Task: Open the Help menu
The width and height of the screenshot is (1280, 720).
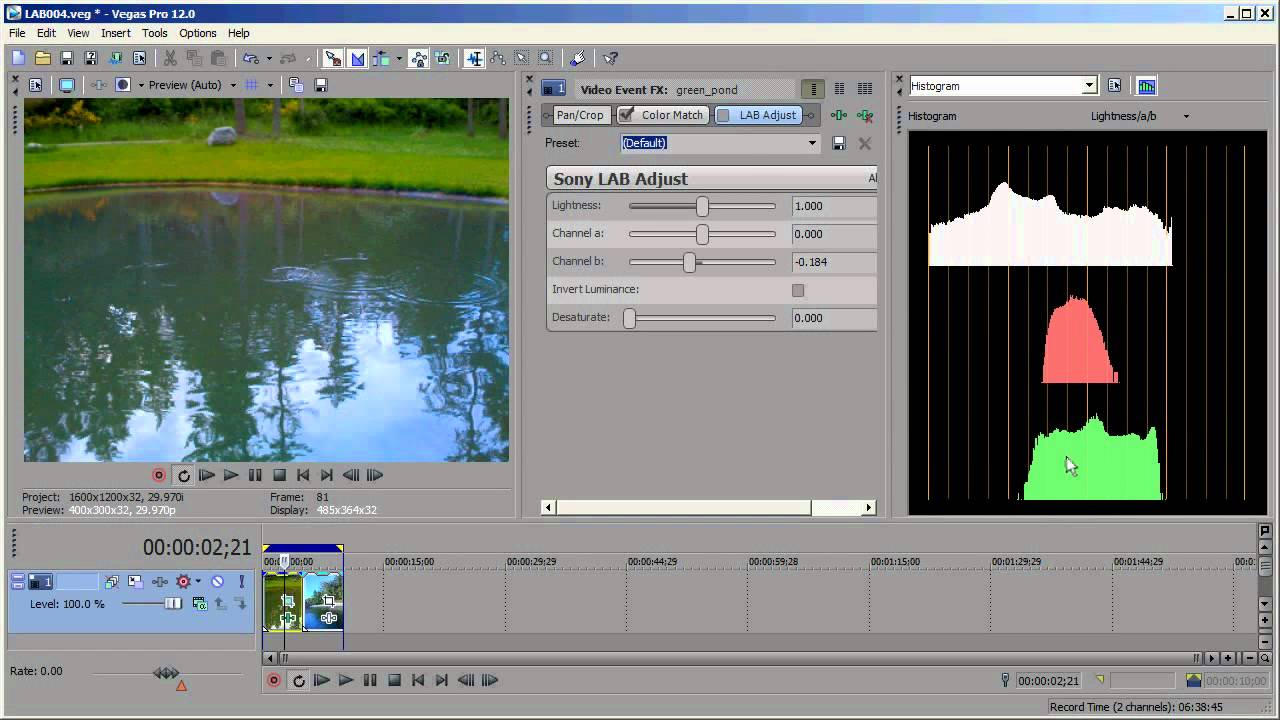Action: tap(239, 33)
